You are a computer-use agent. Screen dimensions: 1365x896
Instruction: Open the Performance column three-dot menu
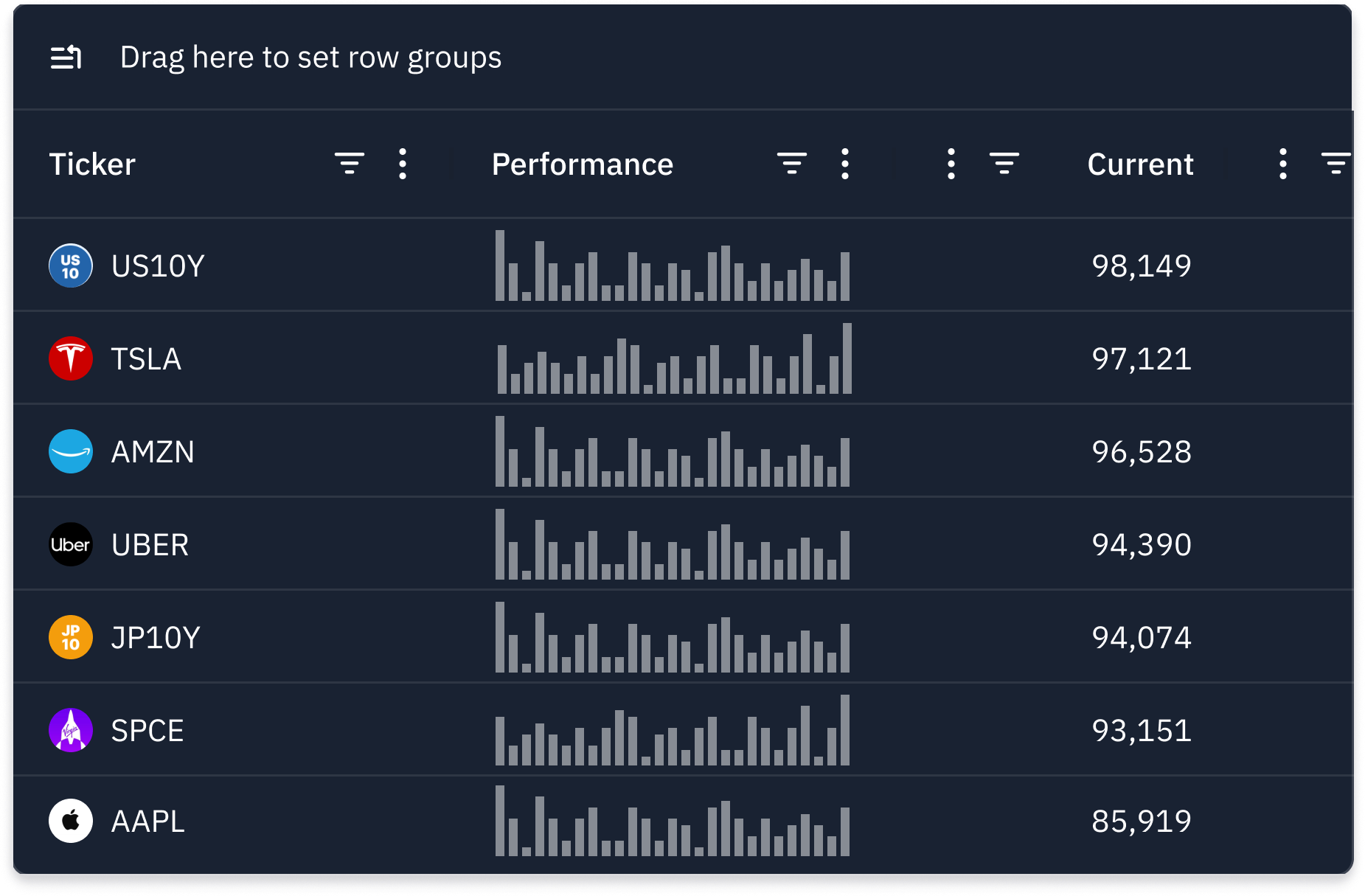point(845,164)
